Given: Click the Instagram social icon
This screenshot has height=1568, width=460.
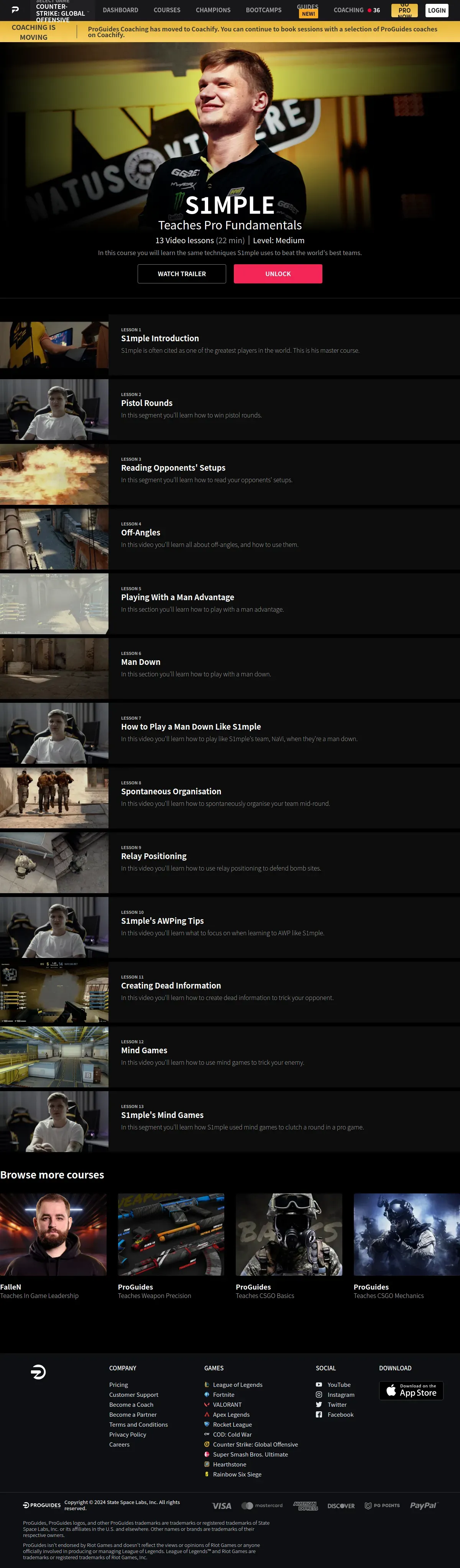Looking at the screenshot, I should tap(319, 1395).
